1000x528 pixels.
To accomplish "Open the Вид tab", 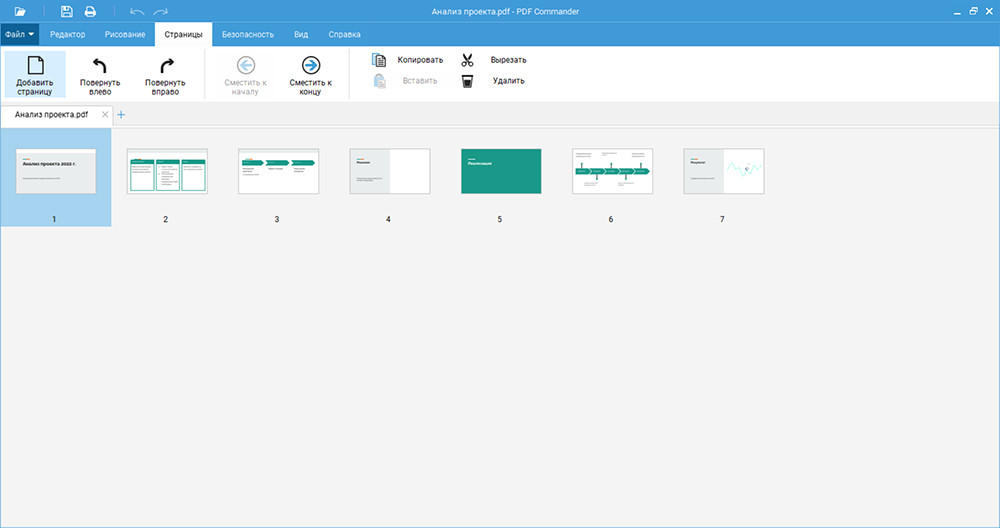I will [x=301, y=34].
